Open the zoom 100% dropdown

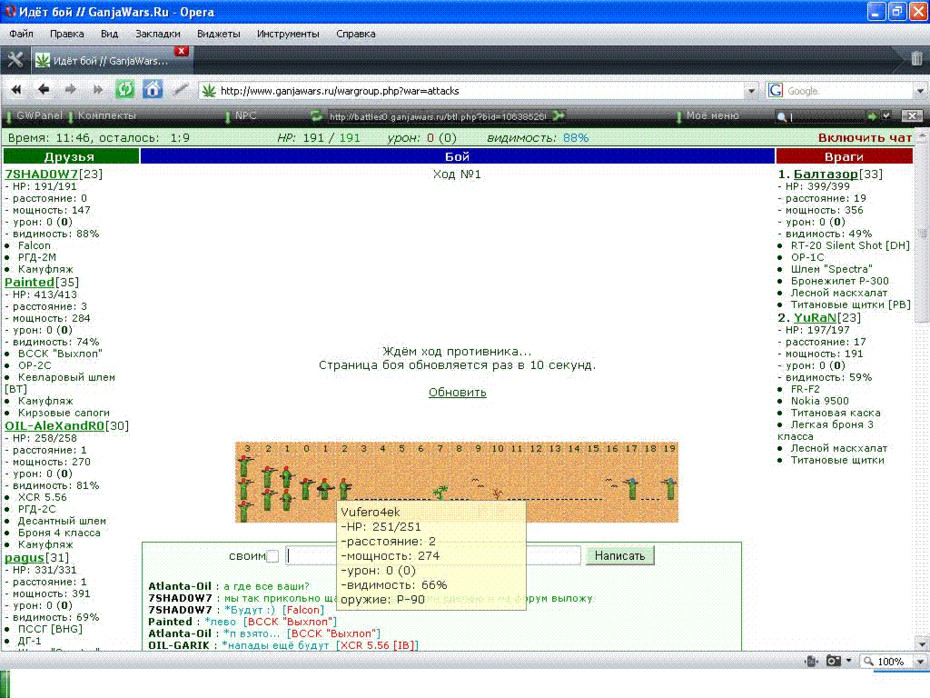click(920, 661)
